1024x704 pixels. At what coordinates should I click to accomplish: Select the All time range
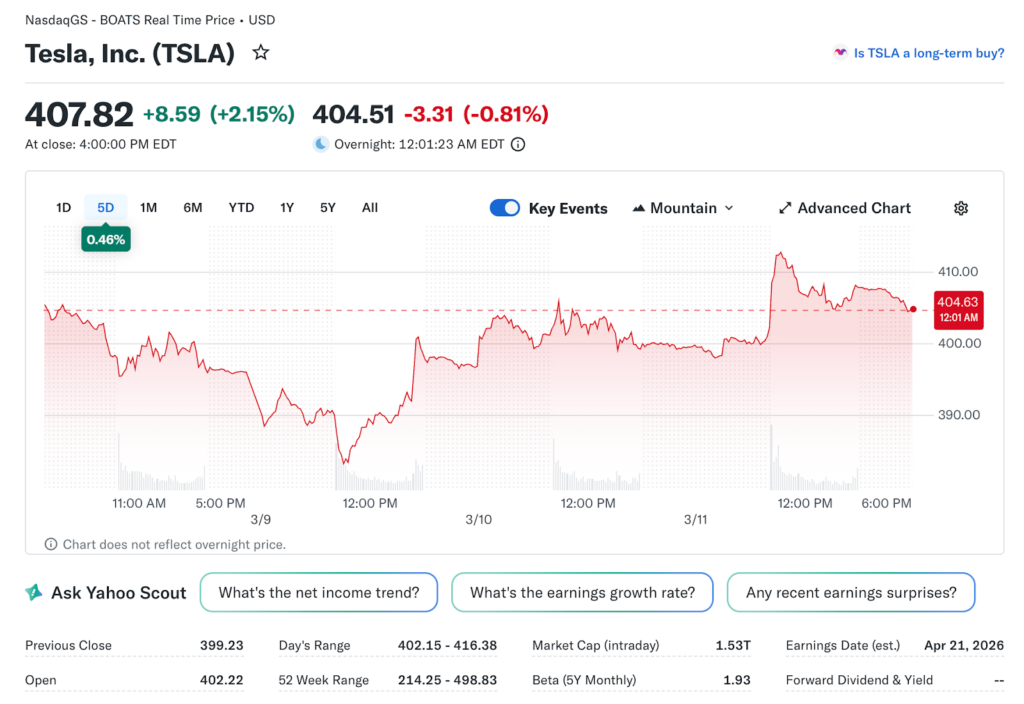370,208
